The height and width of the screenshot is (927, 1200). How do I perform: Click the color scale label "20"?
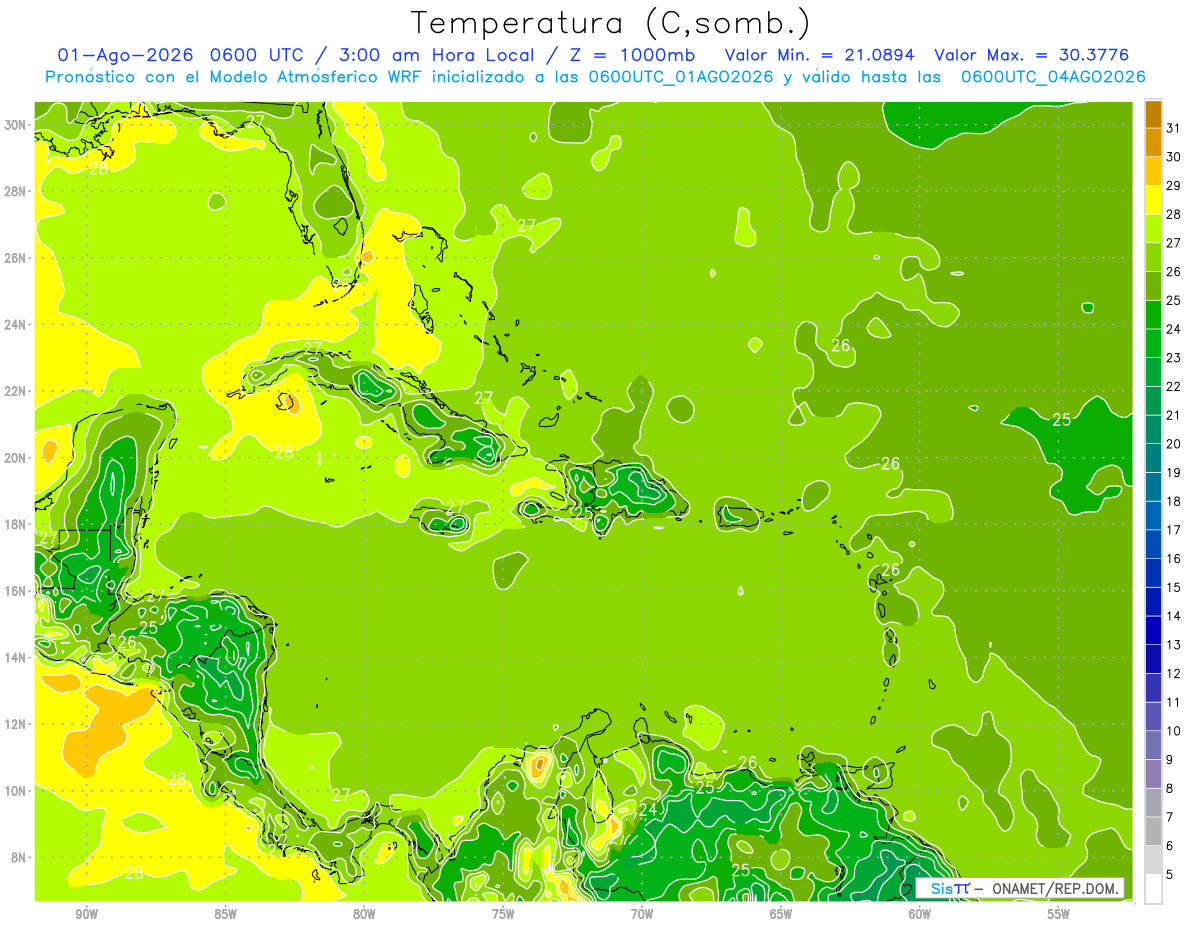click(1174, 444)
